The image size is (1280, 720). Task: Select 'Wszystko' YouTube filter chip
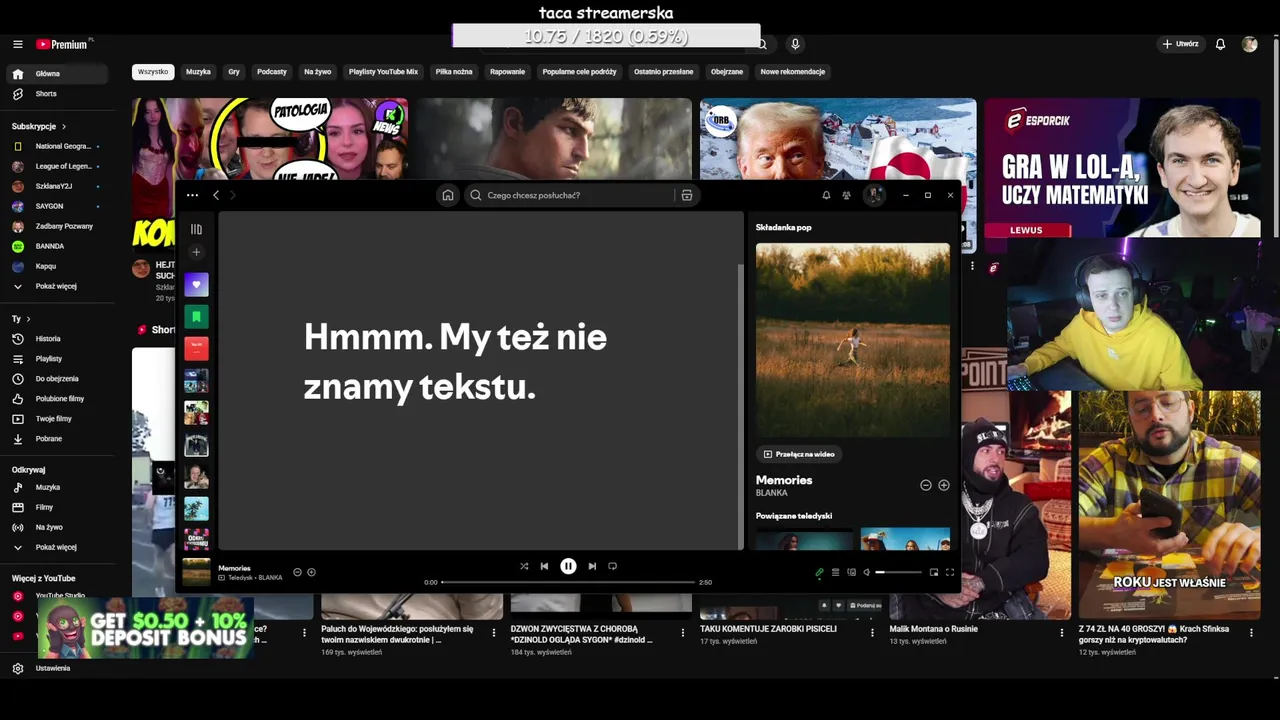(153, 72)
